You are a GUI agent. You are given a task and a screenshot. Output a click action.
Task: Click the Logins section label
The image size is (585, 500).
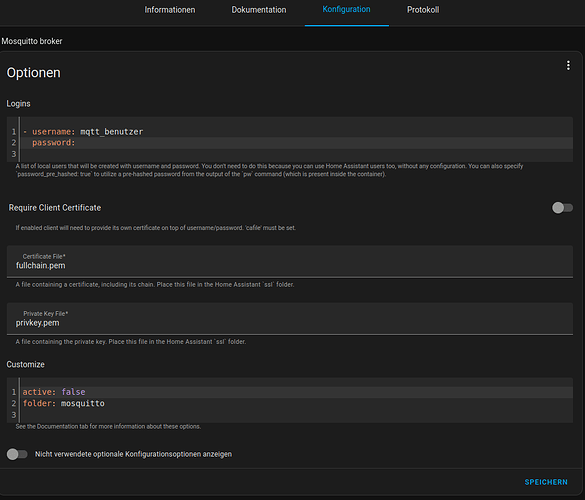pos(18,104)
